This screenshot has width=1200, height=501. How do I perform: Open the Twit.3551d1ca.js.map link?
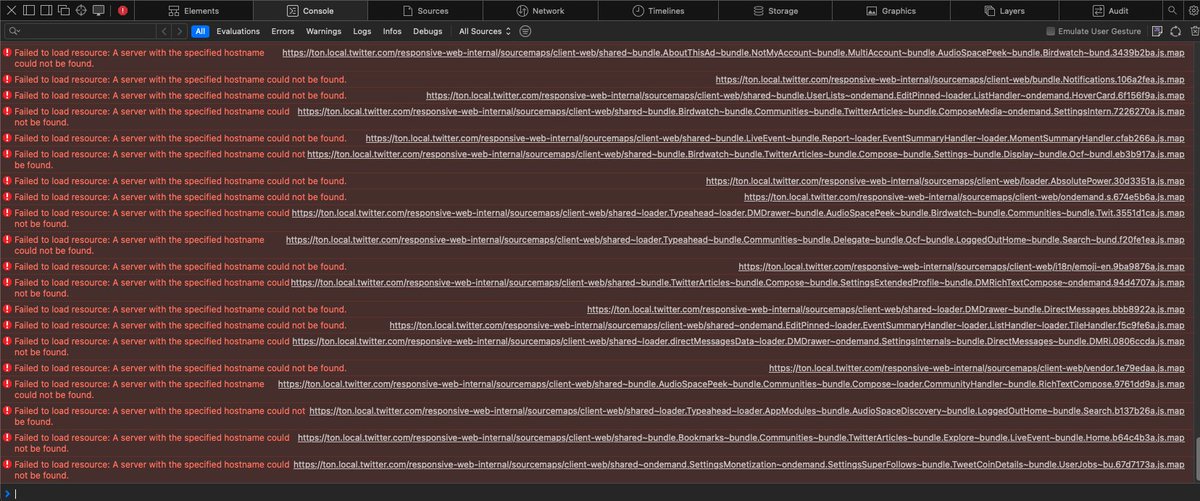click(x=739, y=213)
